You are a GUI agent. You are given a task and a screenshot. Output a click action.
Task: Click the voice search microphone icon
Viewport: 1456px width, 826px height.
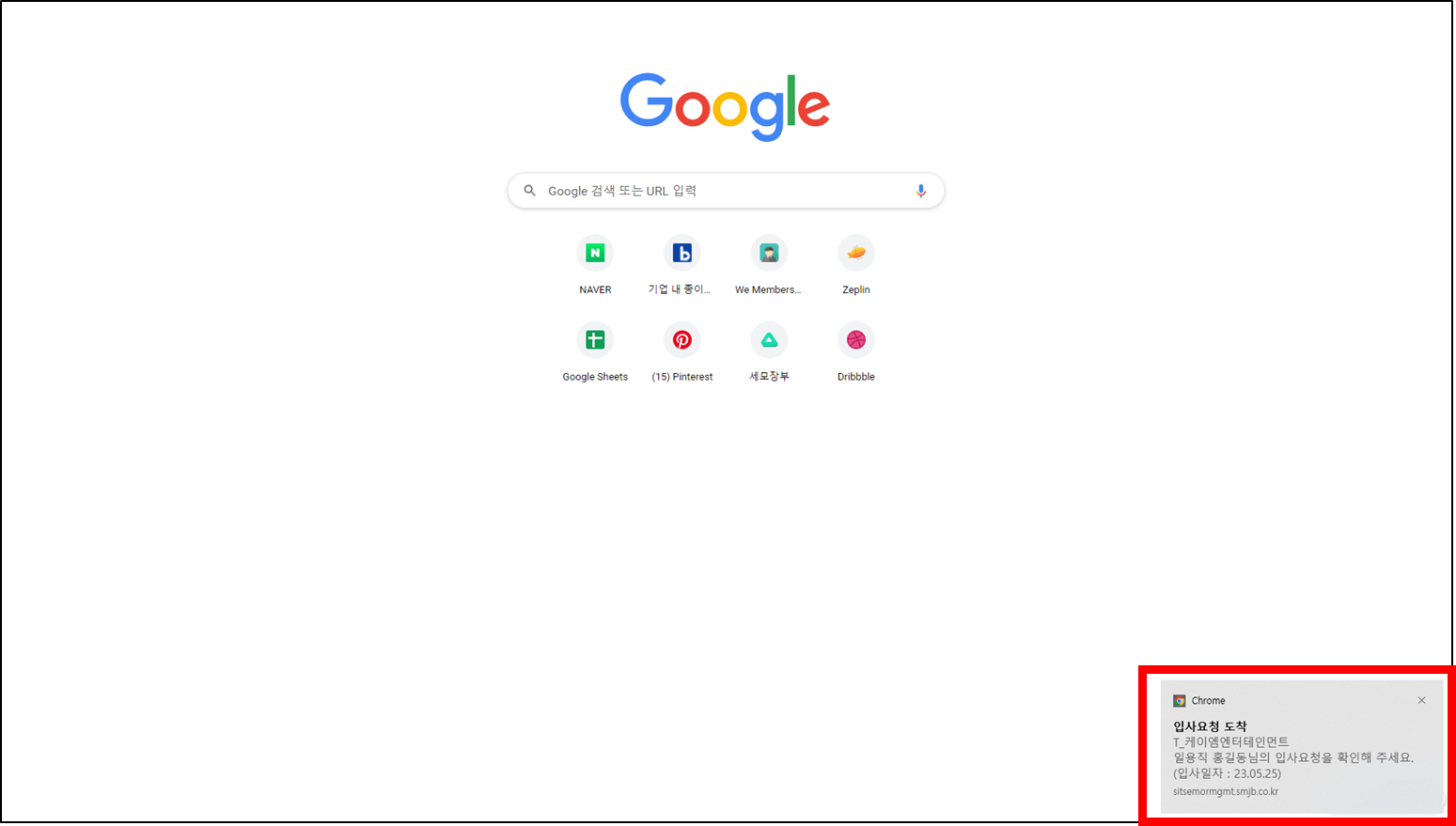point(921,191)
